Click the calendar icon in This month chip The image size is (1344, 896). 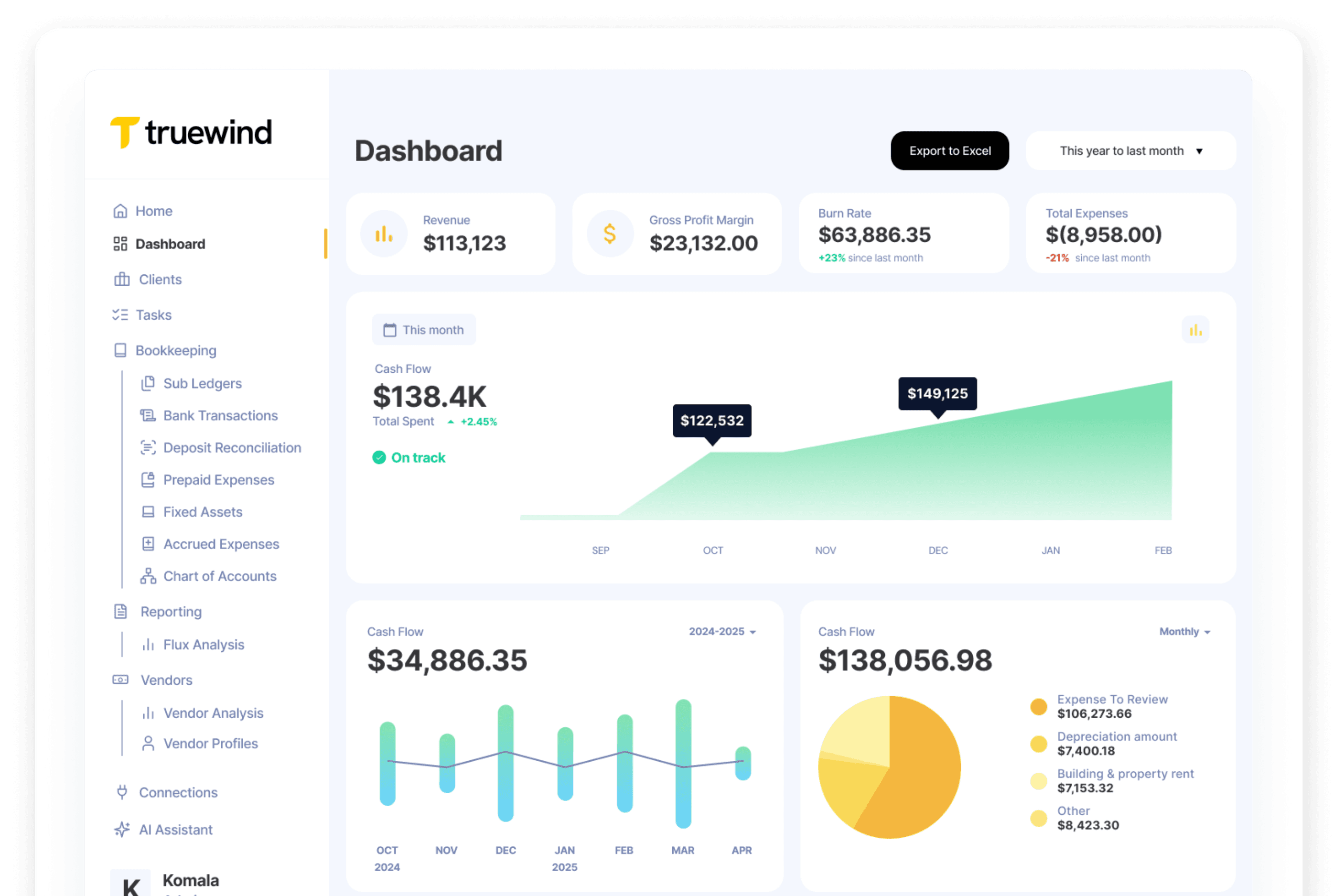tap(389, 330)
